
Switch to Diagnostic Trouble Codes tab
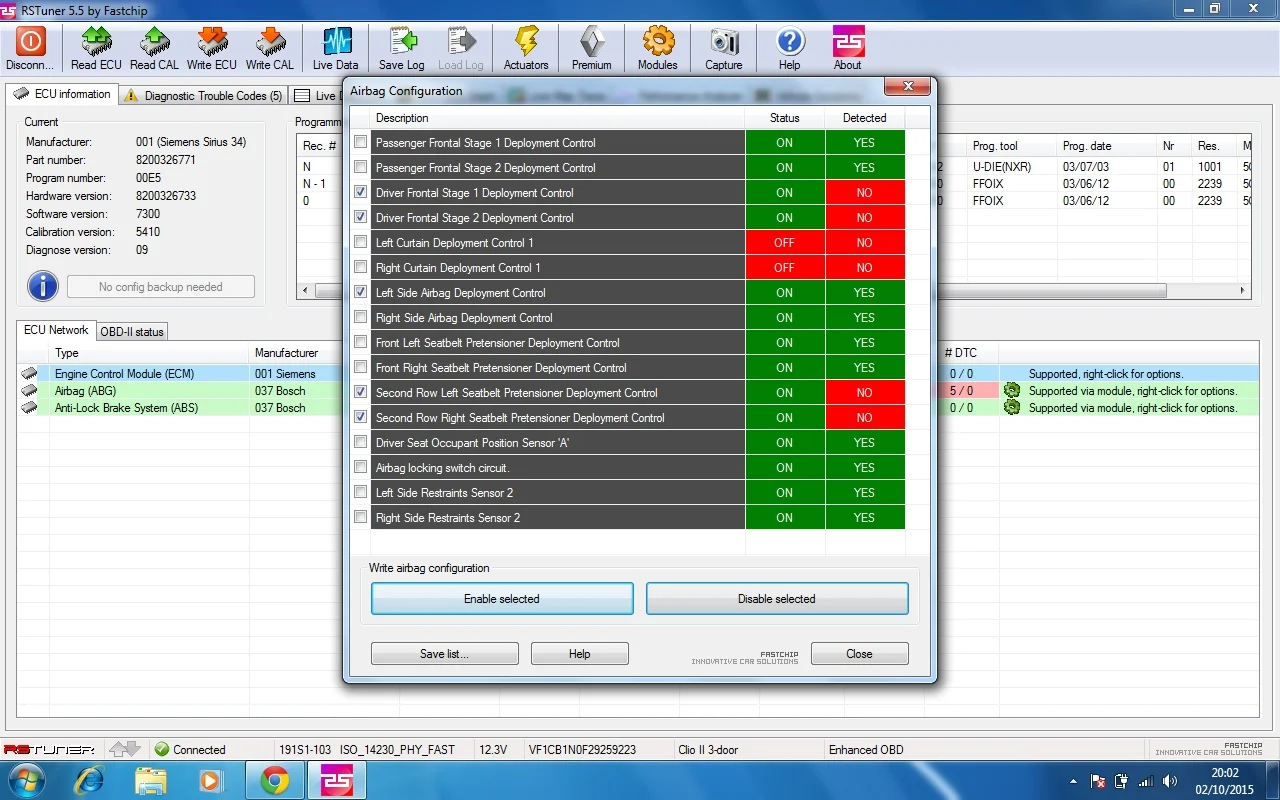pyautogui.click(x=203, y=96)
